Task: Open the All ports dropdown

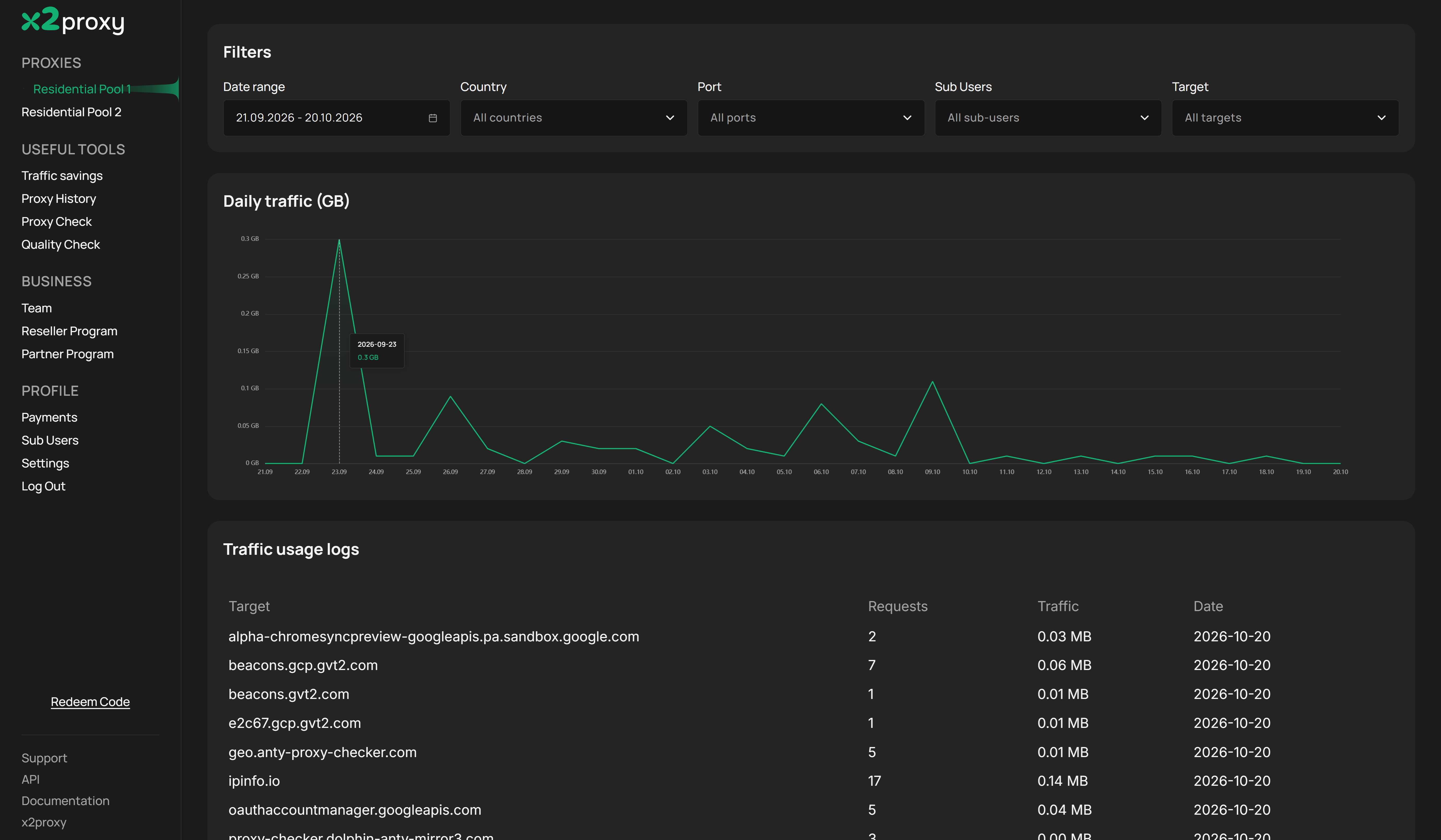Action: click(x=811, y=118)
